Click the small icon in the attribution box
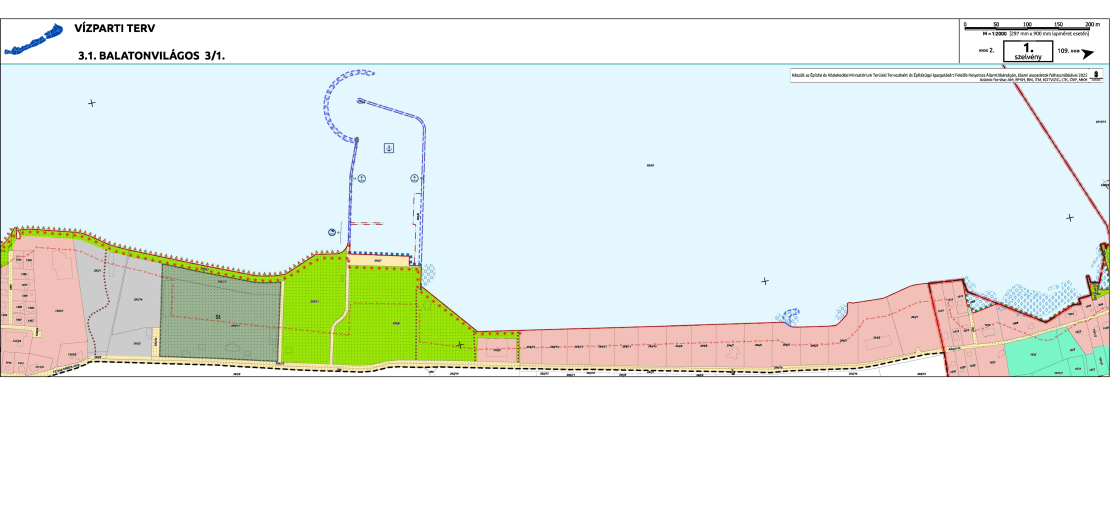 (x=1098, y=75)
